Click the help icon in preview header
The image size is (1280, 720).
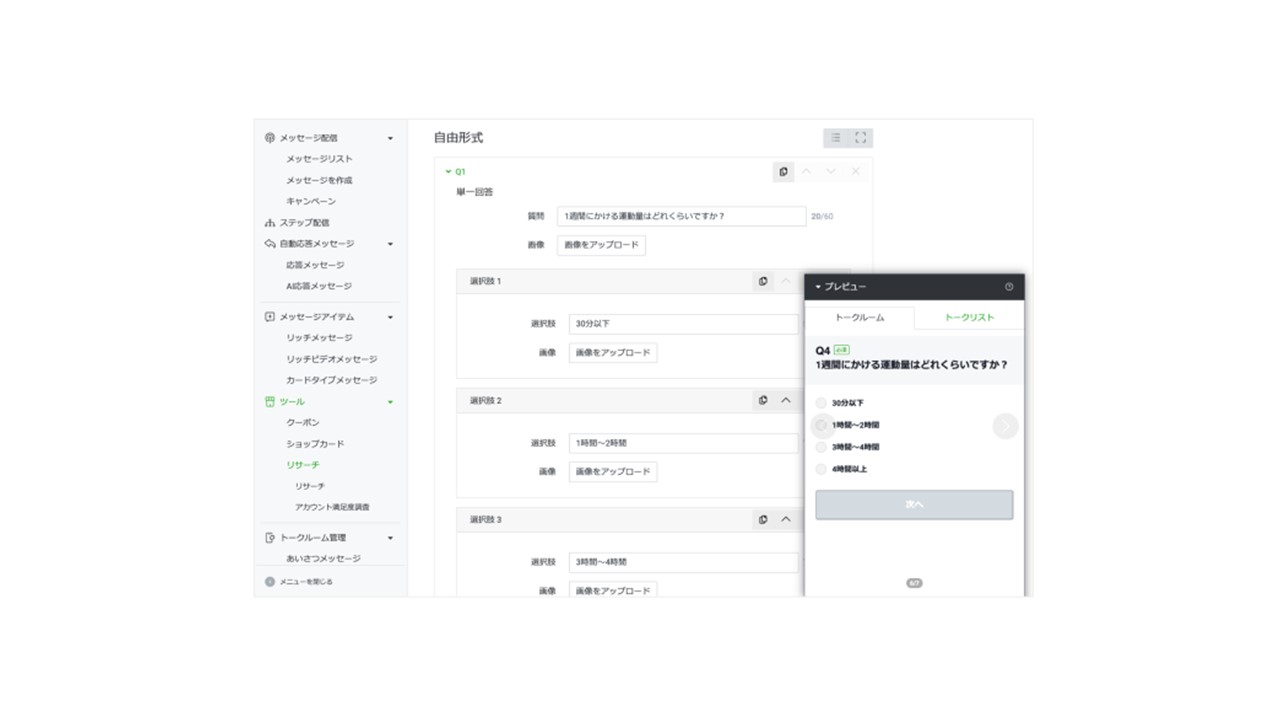[1008, 287]
